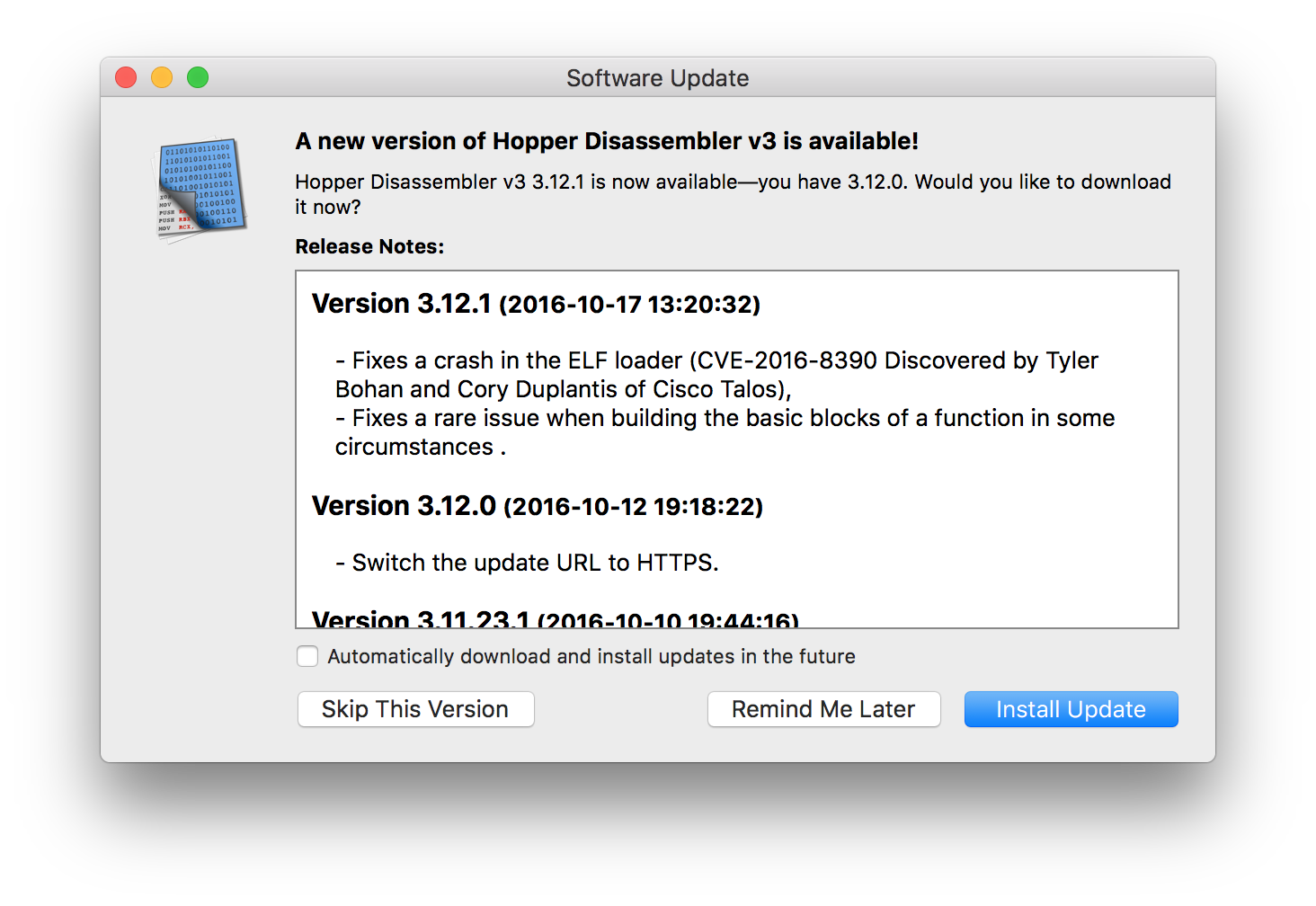The height and width of the screenshot is (906, 1316).
Task: Click the Skip This Version button
Action: (415, 709)
